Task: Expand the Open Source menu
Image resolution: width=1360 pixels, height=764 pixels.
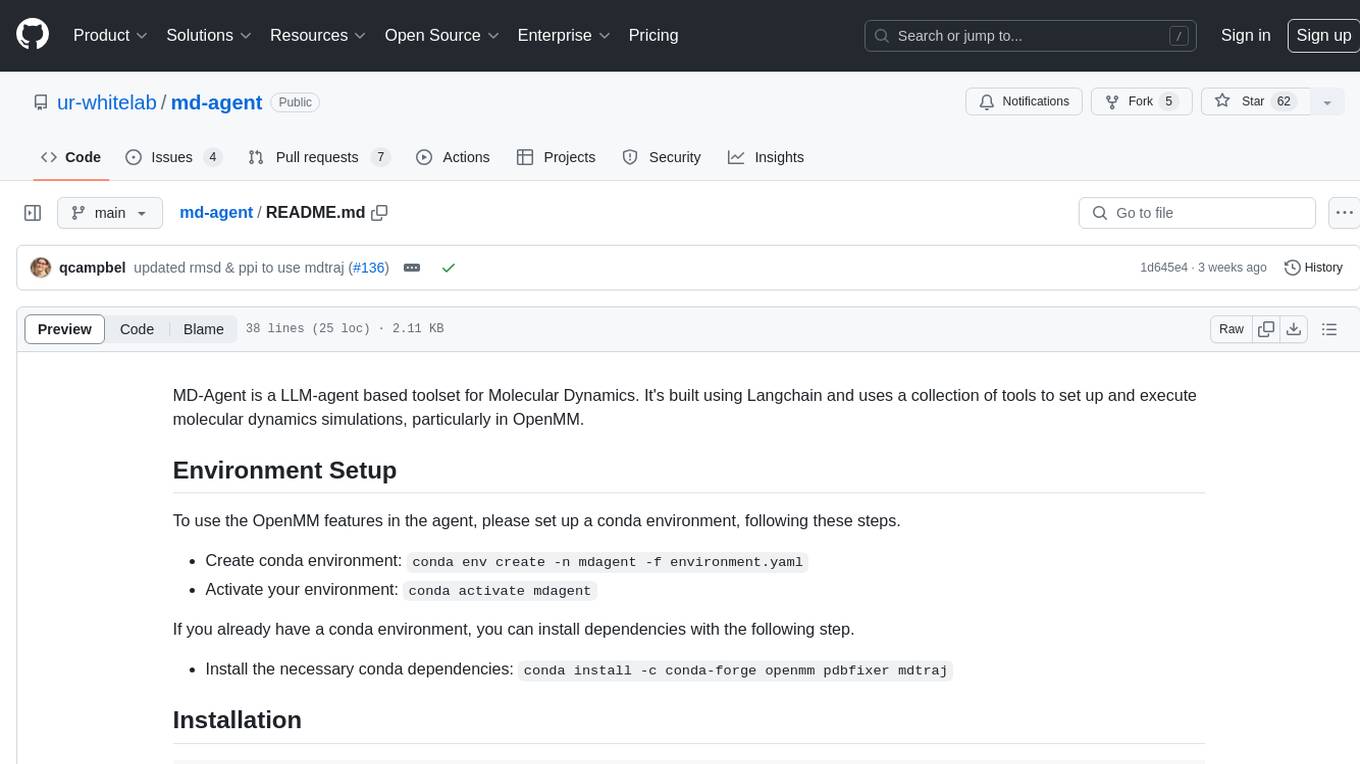Action: pos(441,35)
